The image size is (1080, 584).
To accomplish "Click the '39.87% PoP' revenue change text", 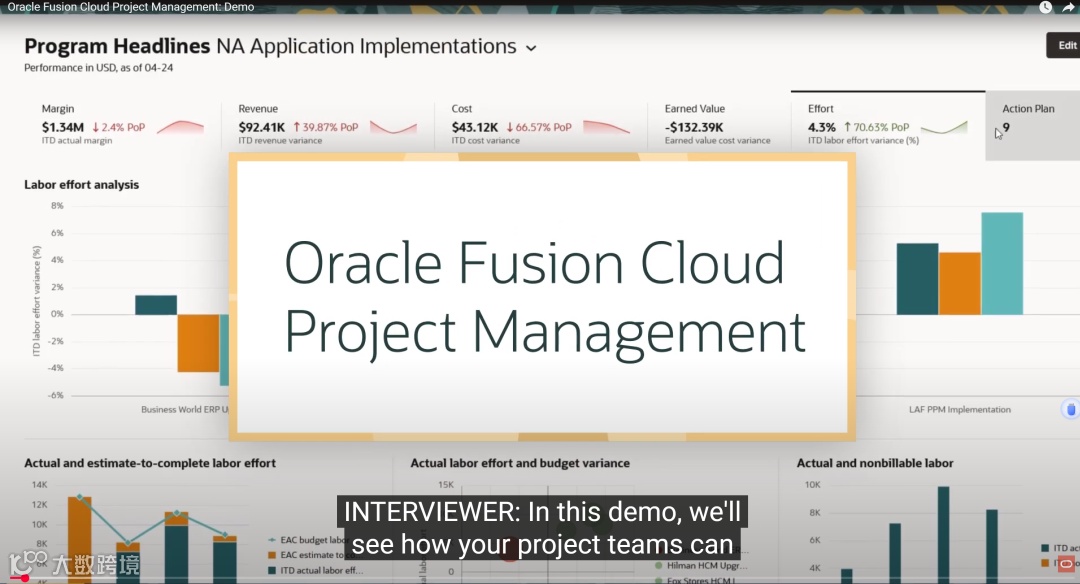I will (x=331, y=127).
